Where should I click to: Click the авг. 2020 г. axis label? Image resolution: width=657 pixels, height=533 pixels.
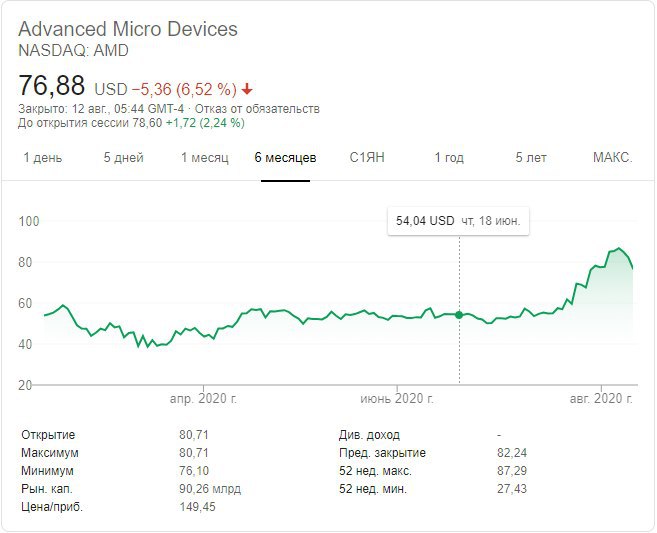click(601, 398)
